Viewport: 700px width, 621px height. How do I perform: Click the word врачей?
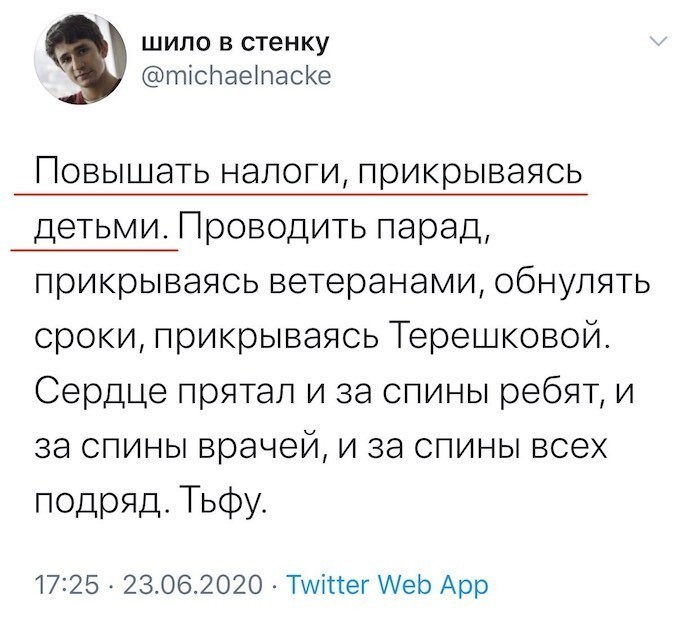[260, 448]
